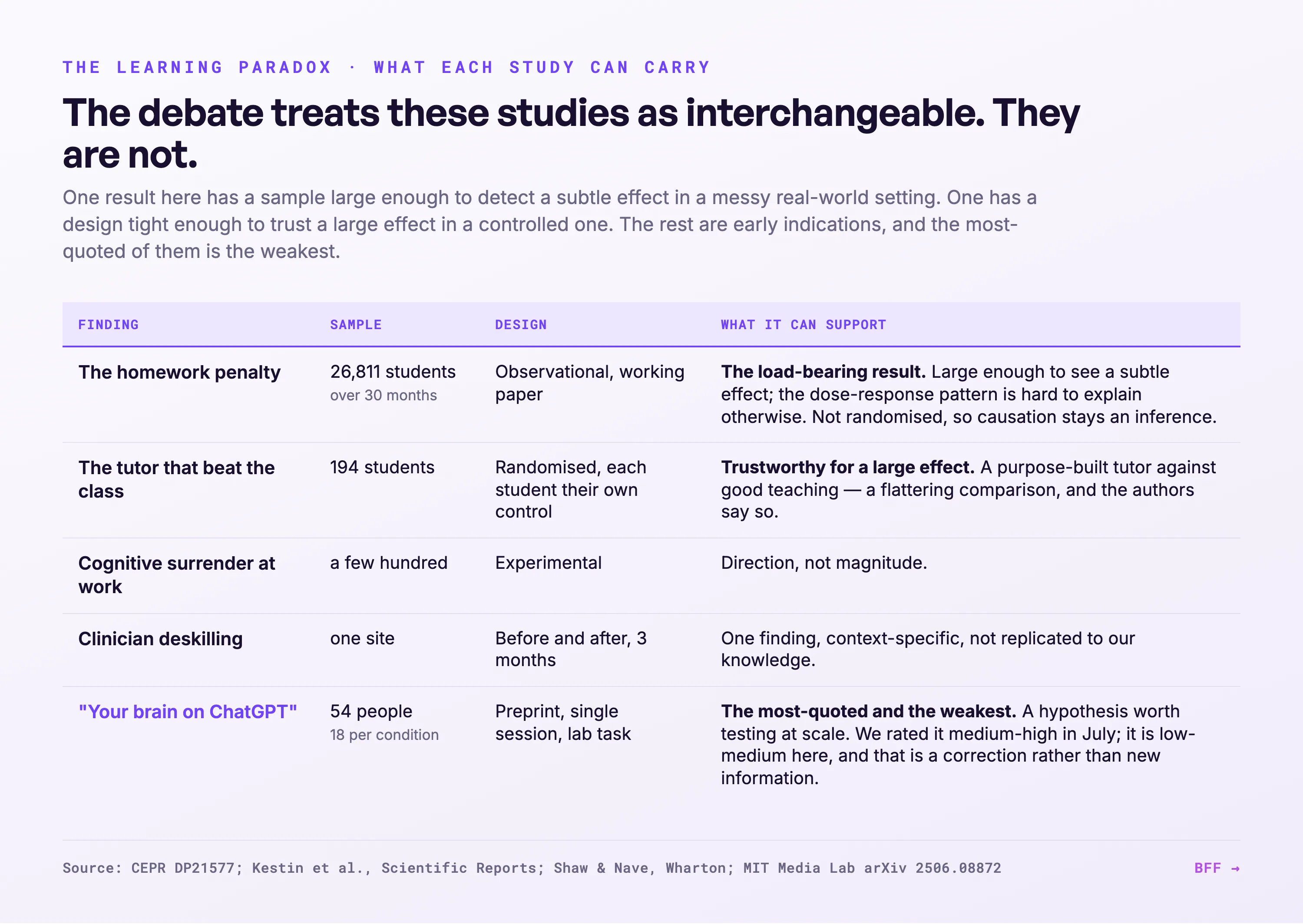Click "The load-bearing result." bold text

[823, 372]
